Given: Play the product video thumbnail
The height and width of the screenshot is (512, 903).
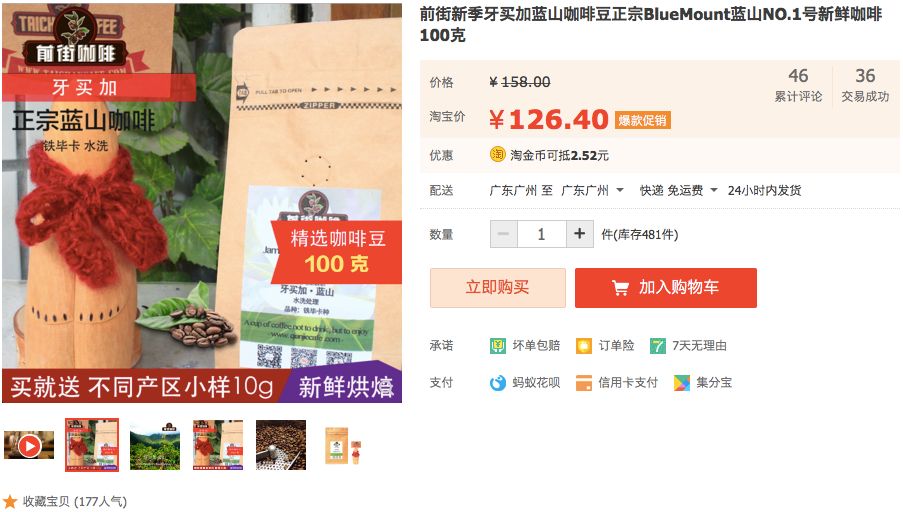Looking at the screenshot, I should [x=29, y=445].
